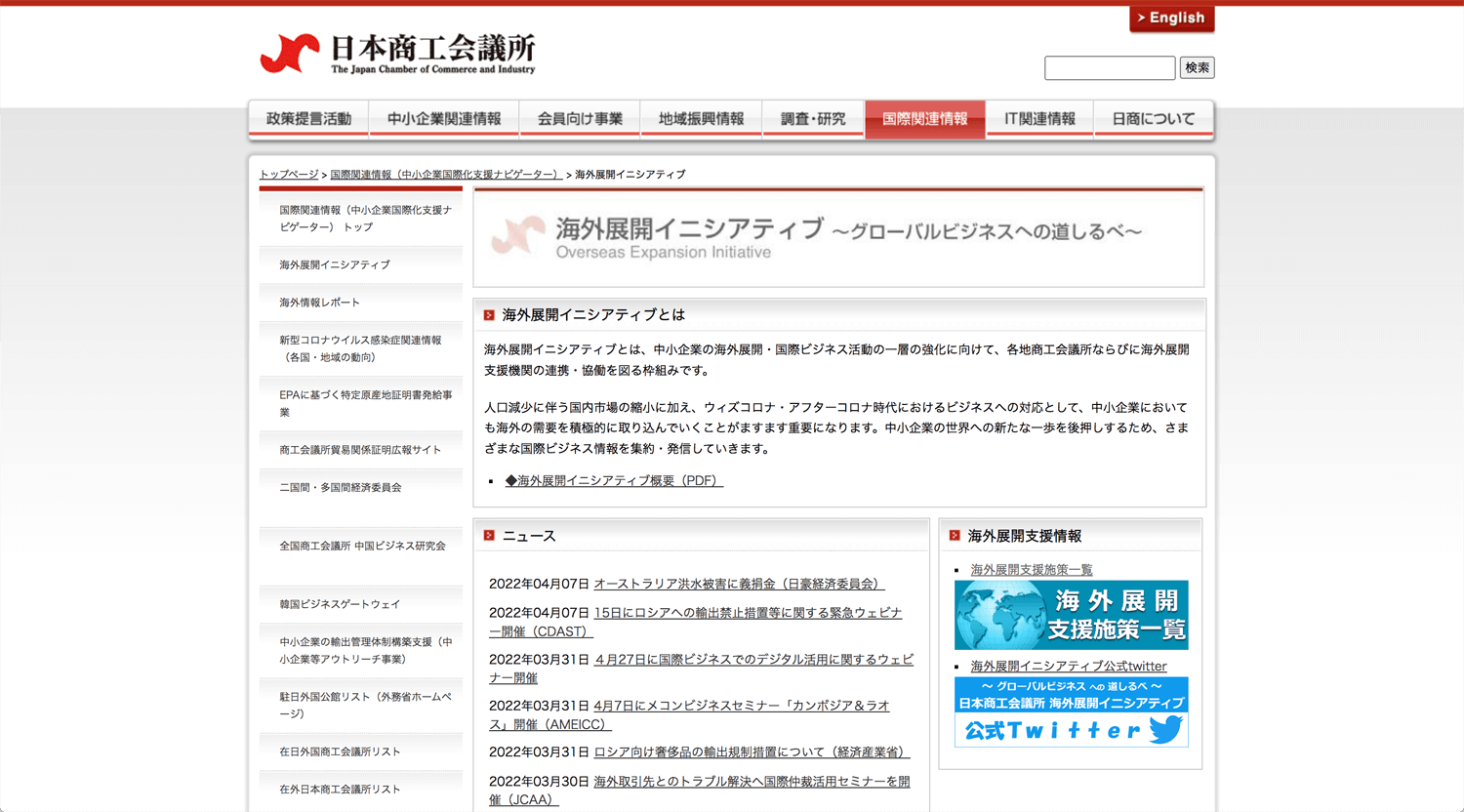Open sidebar item 駐日外国公館リスト
Image resolution: width=1464 pixels, height=812 pixels.
click(361, 705)
